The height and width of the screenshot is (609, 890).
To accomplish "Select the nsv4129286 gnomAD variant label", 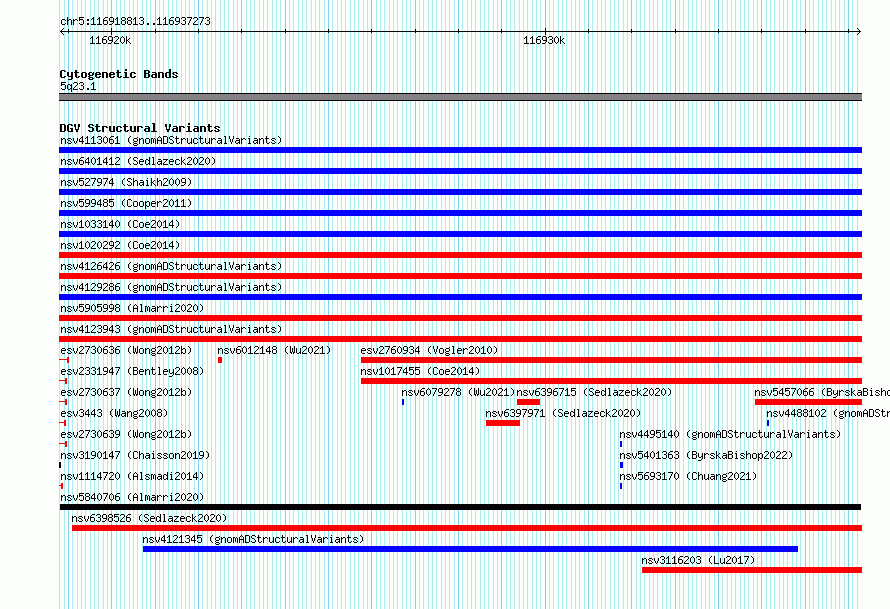I will click(x=171, y=287).
